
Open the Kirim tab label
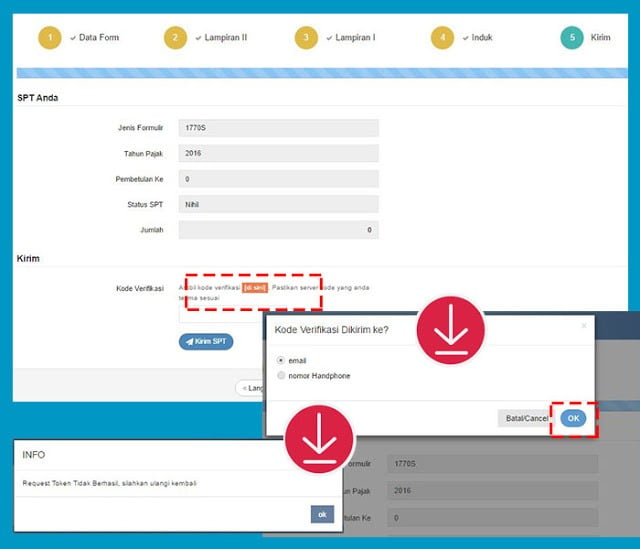coord(600,38)
